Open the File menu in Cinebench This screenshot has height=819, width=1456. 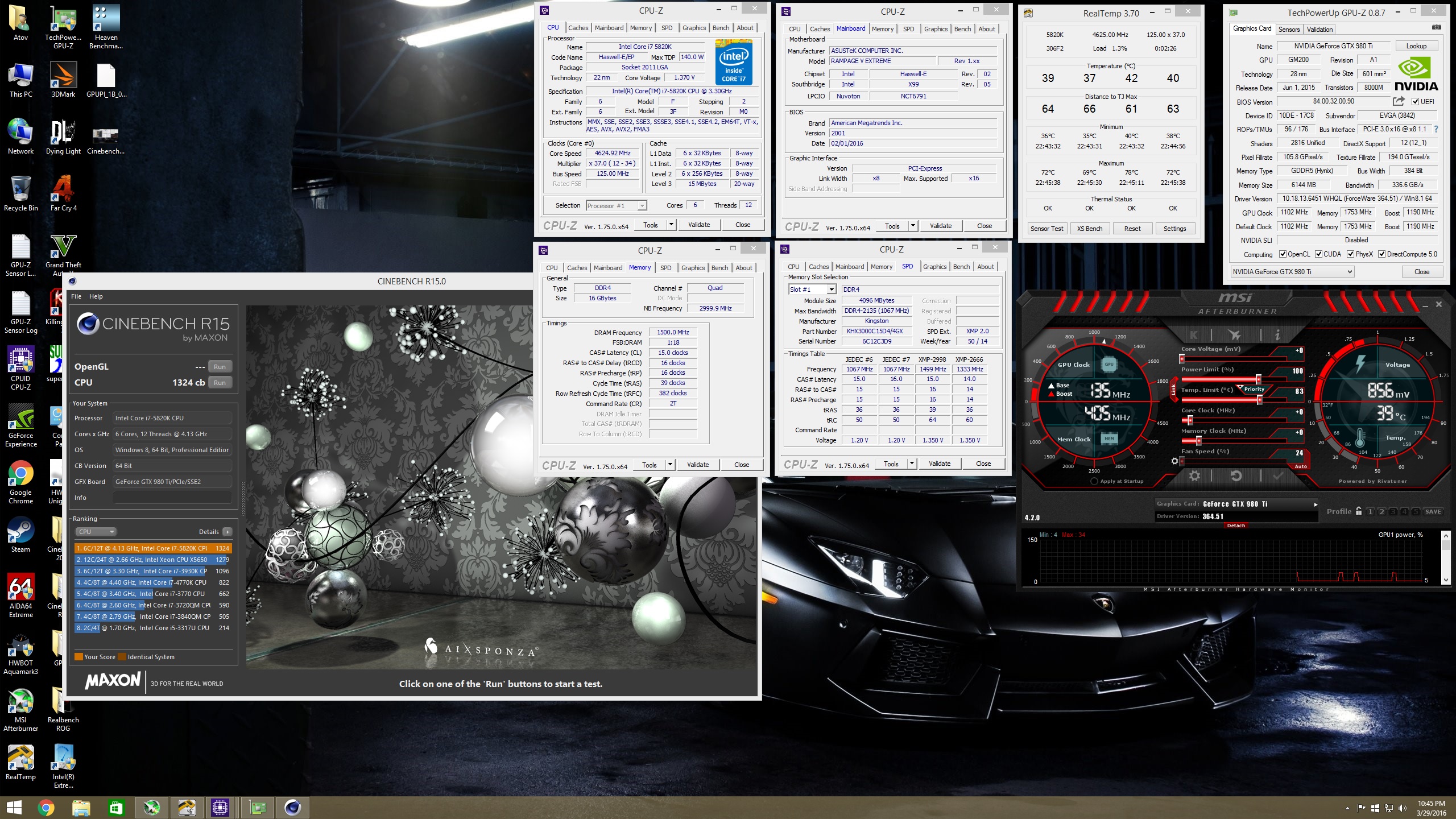coord(76,296)
